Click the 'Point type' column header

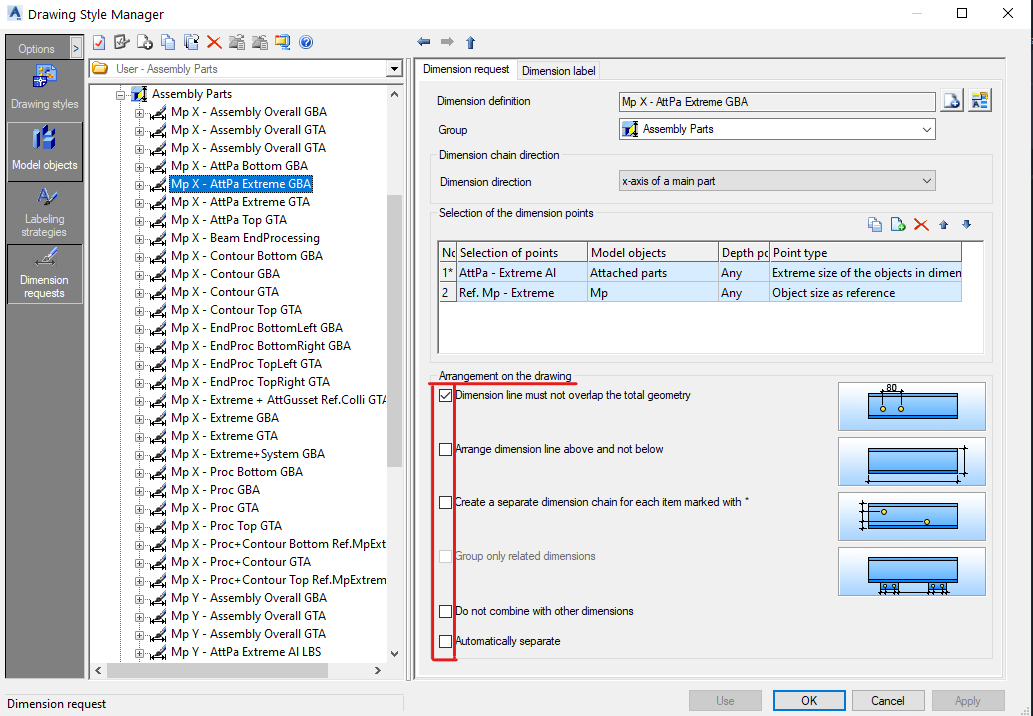click(x=865, y=252)
